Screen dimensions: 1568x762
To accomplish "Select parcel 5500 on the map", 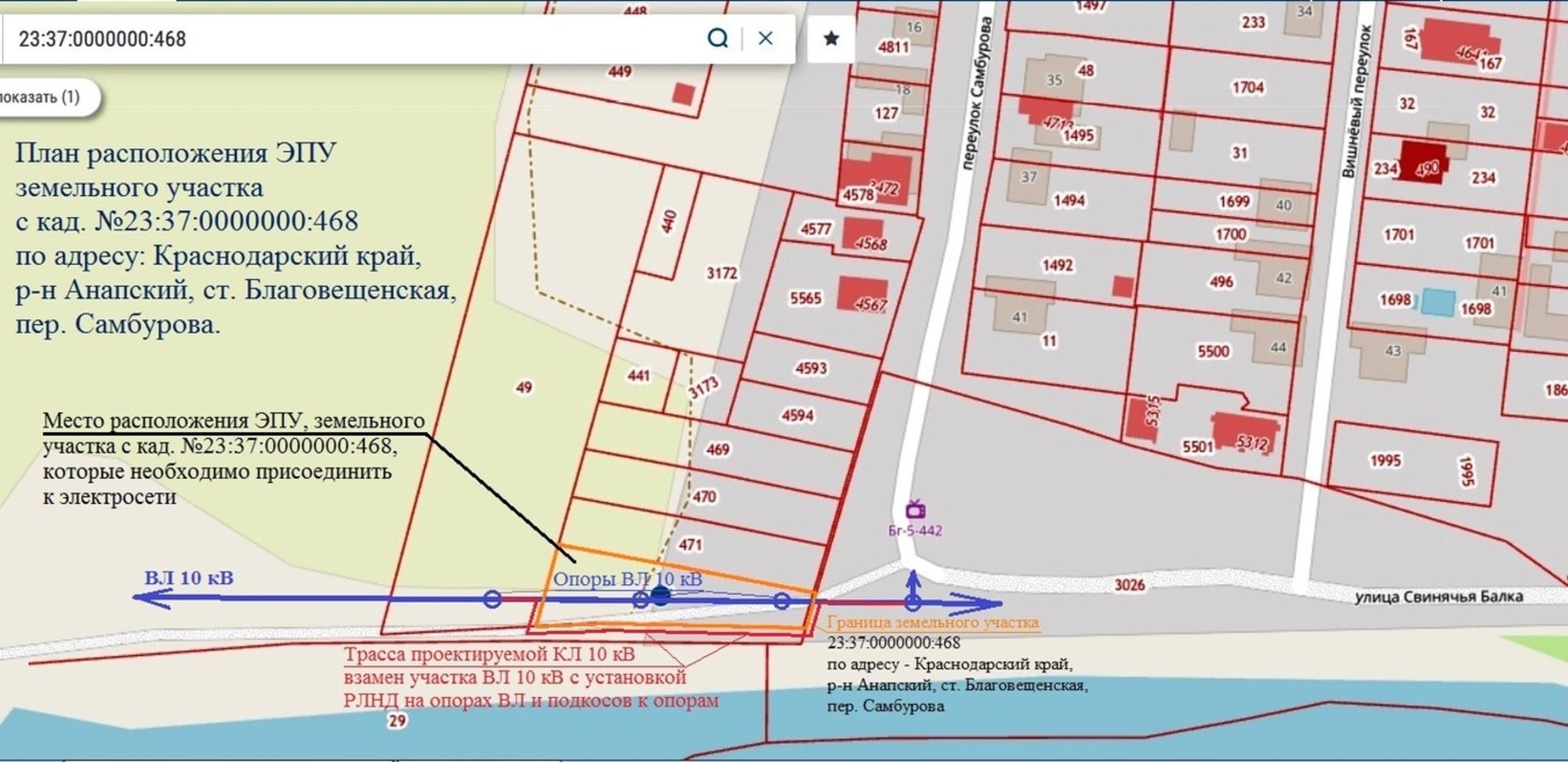I will pyautogui.click(x=1213, y=351).
